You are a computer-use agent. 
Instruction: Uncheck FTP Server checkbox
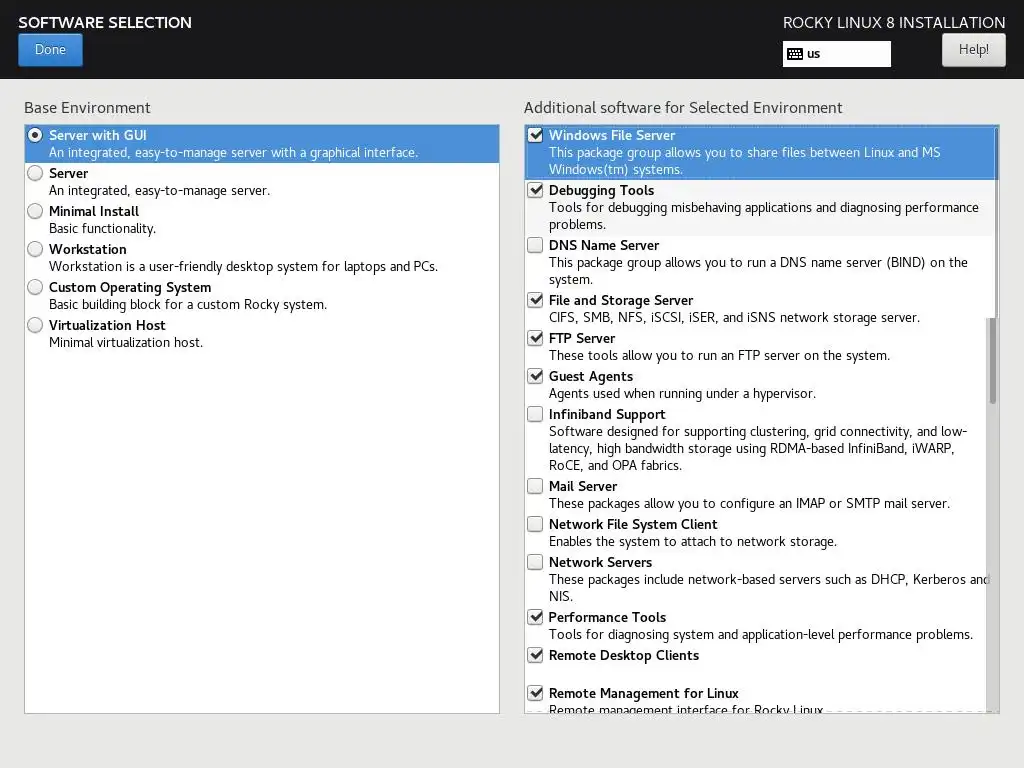(535, 338)
